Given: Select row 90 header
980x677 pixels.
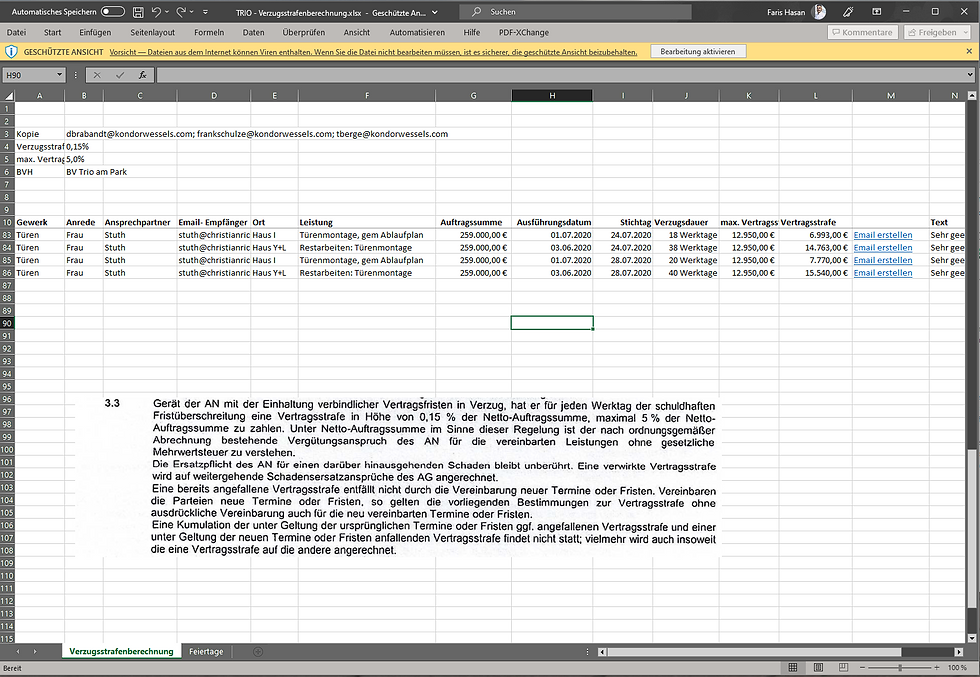Looking at the screenshot, I should [7, 323].
